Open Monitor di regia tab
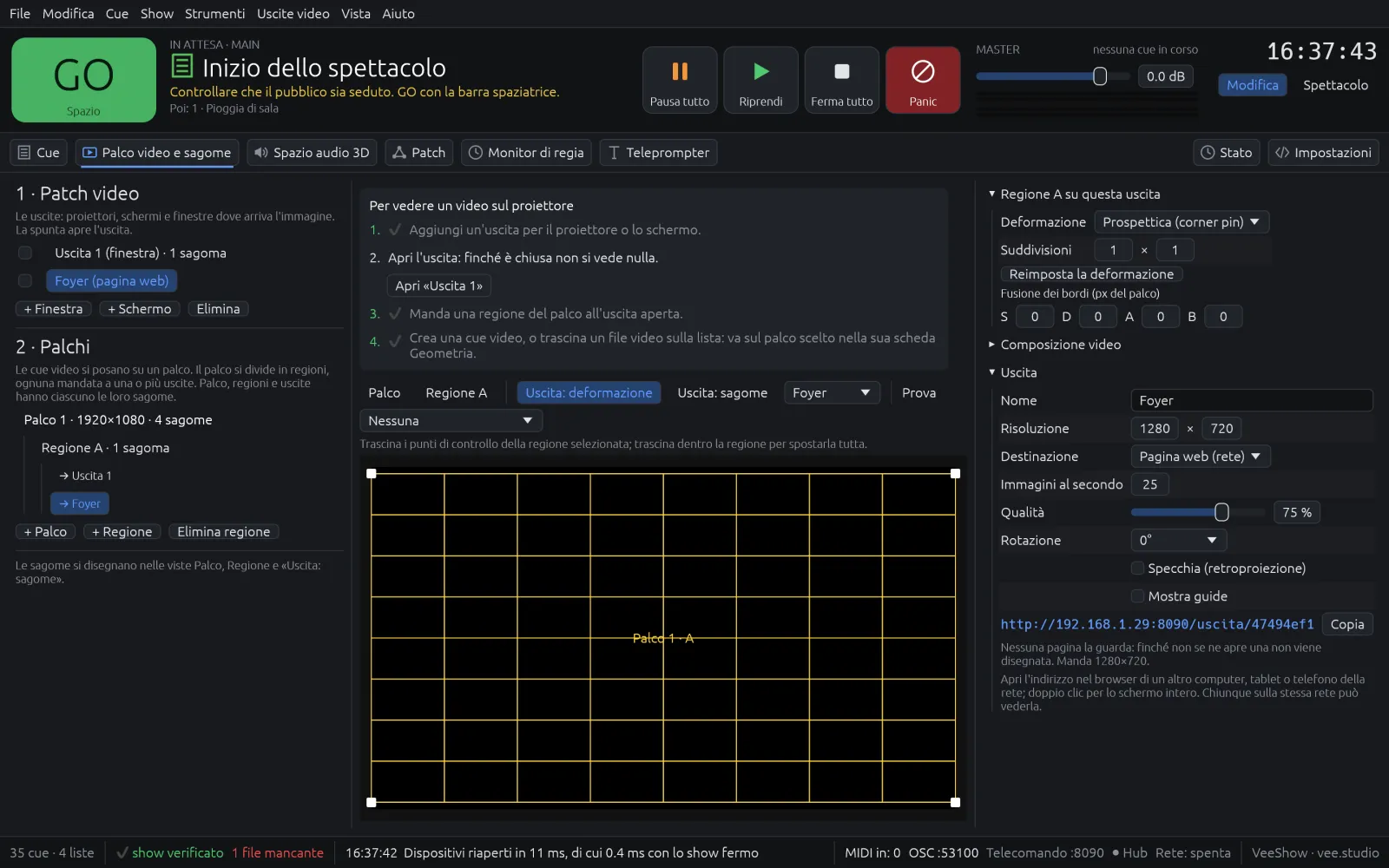Viewport: 1389px width, 868px height. pyautogui.click(x=527, y=153)
